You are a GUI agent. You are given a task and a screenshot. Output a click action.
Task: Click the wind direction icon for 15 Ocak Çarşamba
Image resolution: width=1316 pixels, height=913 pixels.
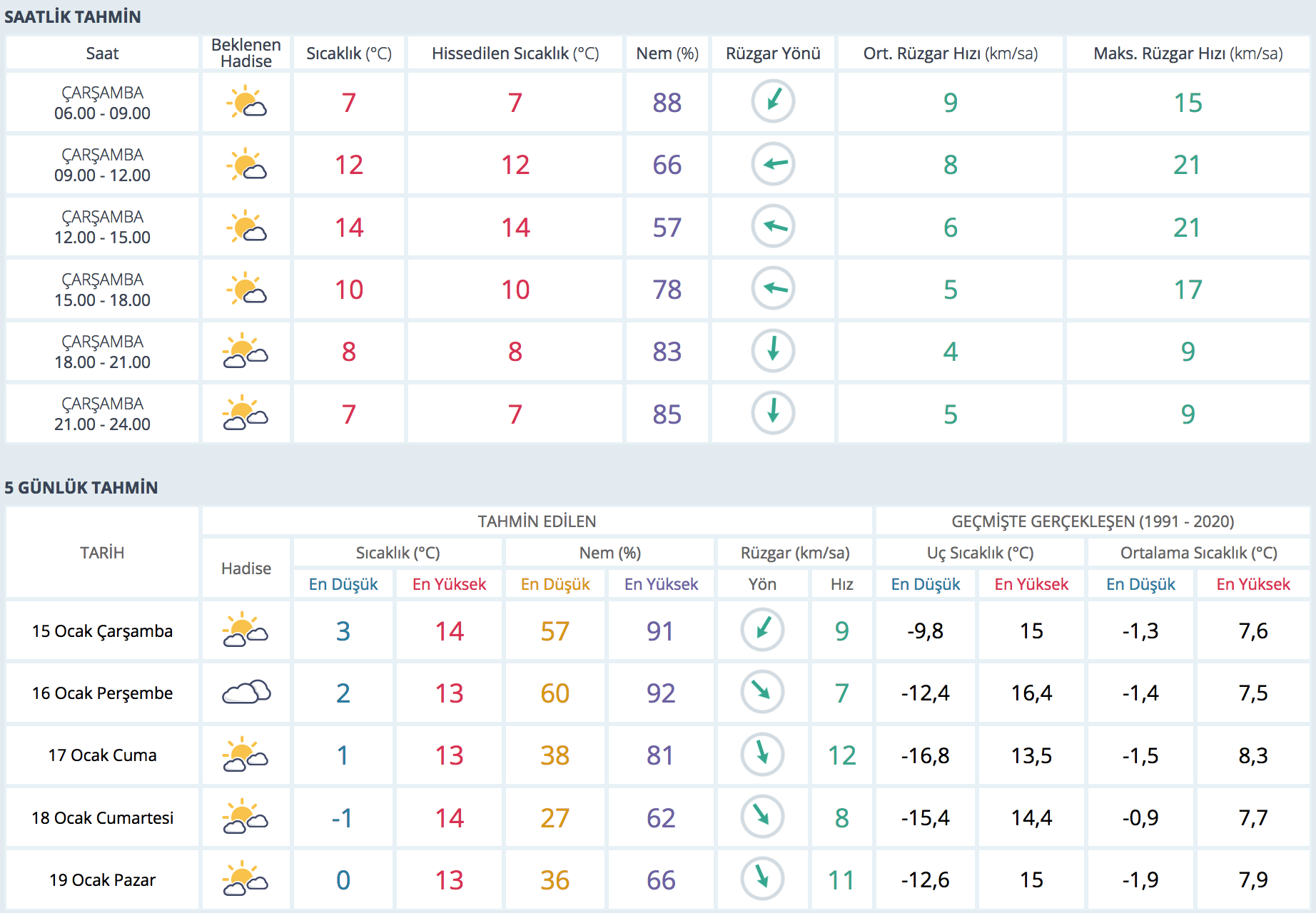coord(762,631)
